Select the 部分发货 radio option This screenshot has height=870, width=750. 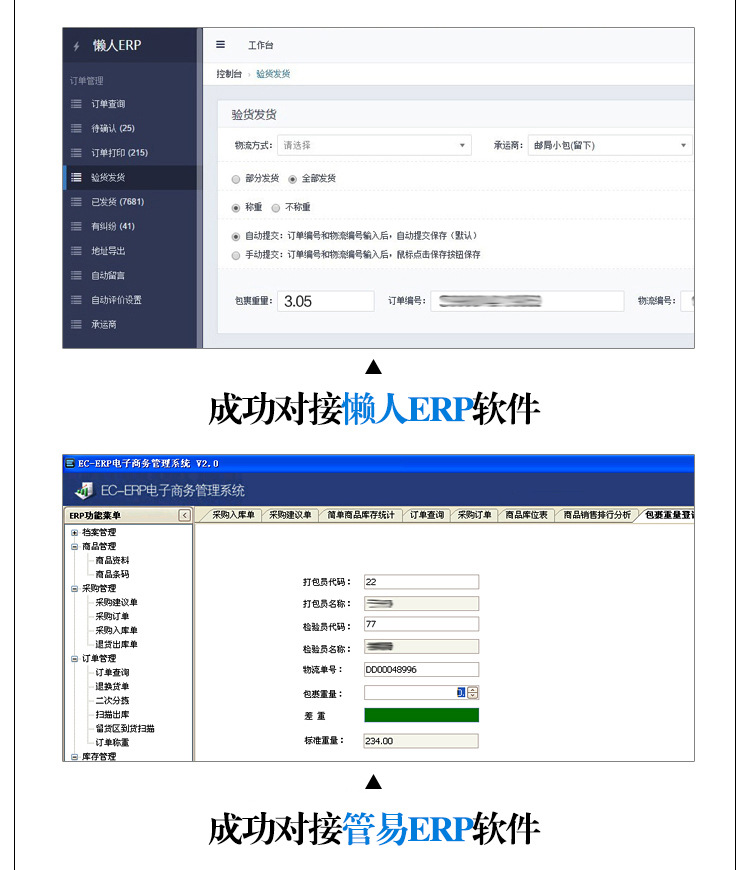236,179
